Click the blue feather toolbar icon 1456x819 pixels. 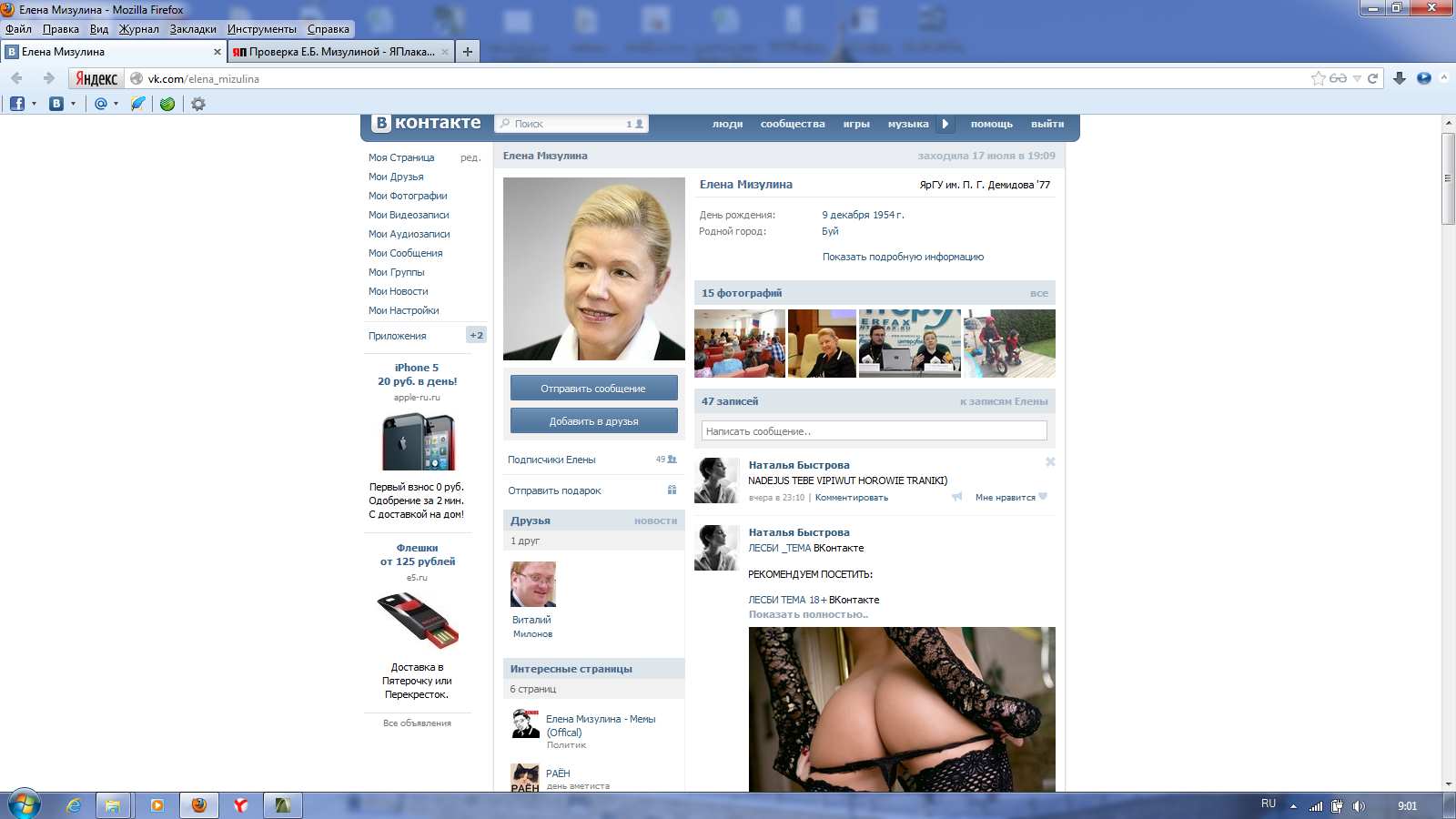(137, 104)
